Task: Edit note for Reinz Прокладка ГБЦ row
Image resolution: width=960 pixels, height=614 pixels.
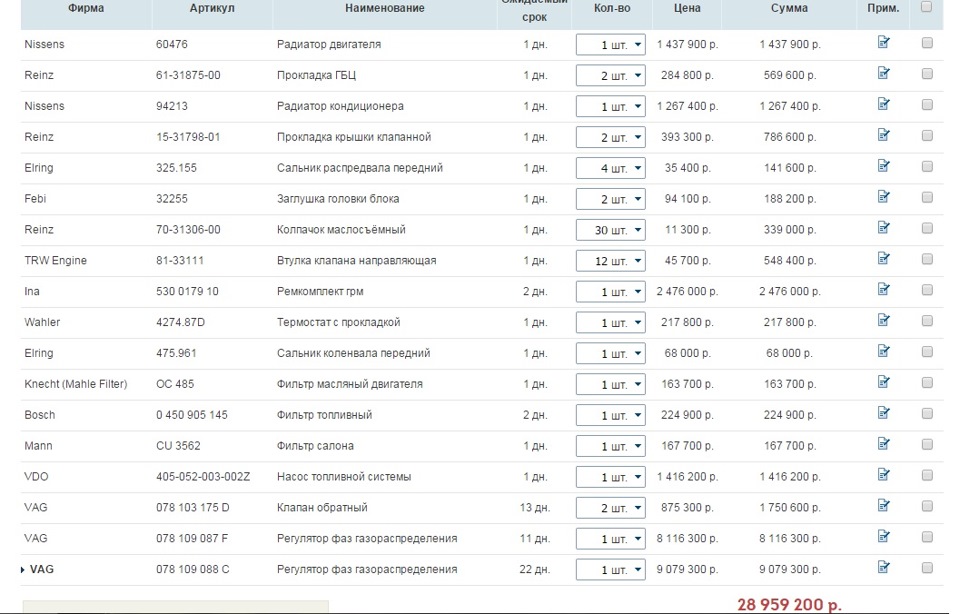Action: pos(883,73)
